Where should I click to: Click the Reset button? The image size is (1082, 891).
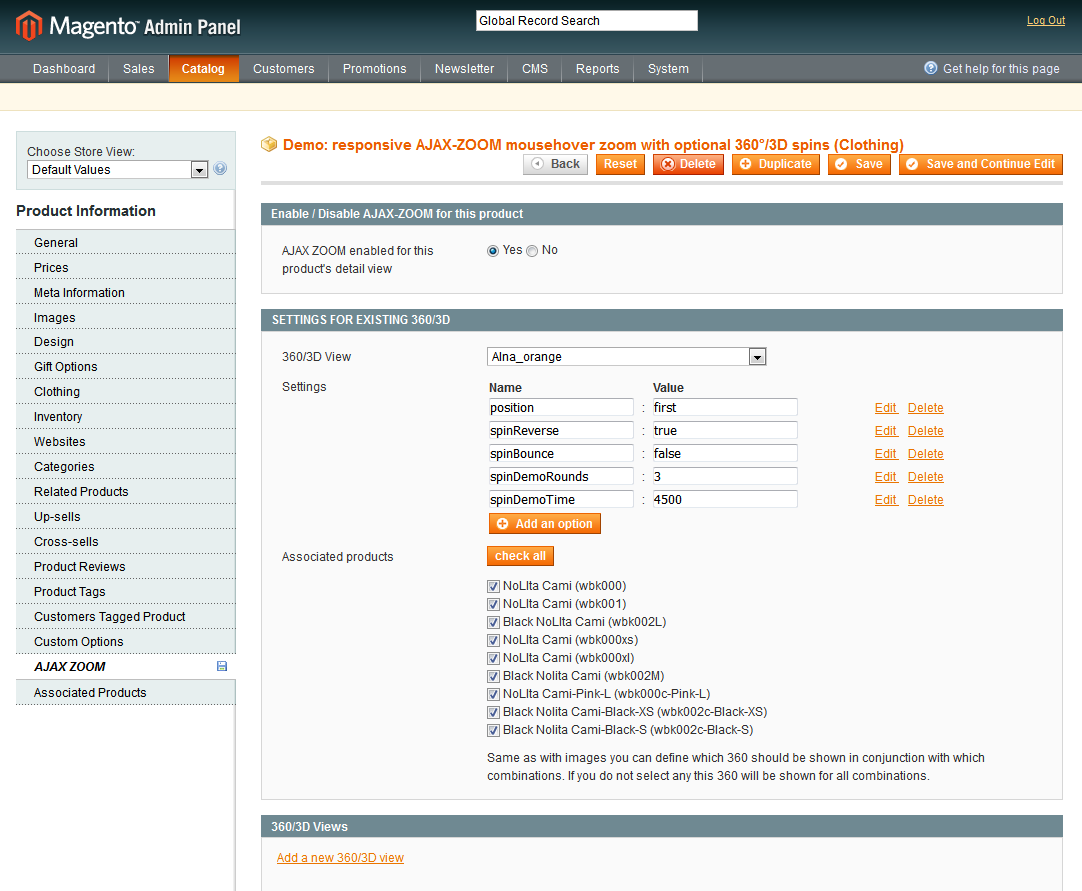coord(620,164)
